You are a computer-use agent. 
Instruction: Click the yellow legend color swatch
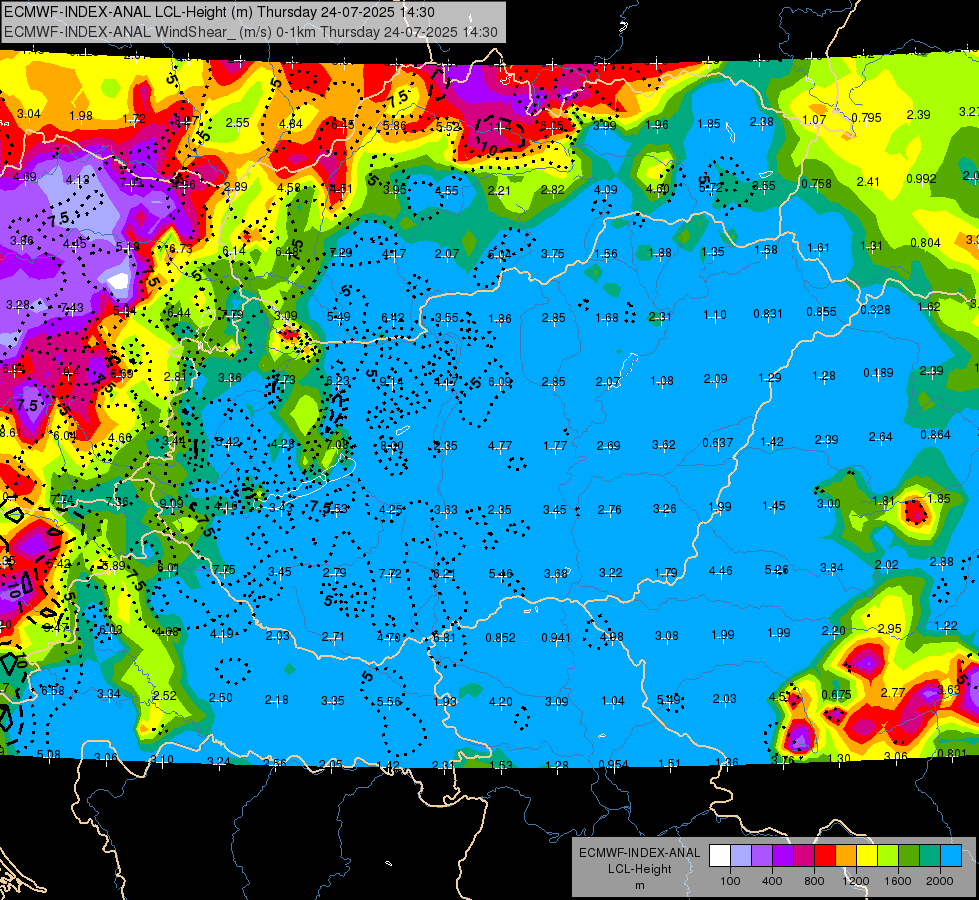pos(867,856)
